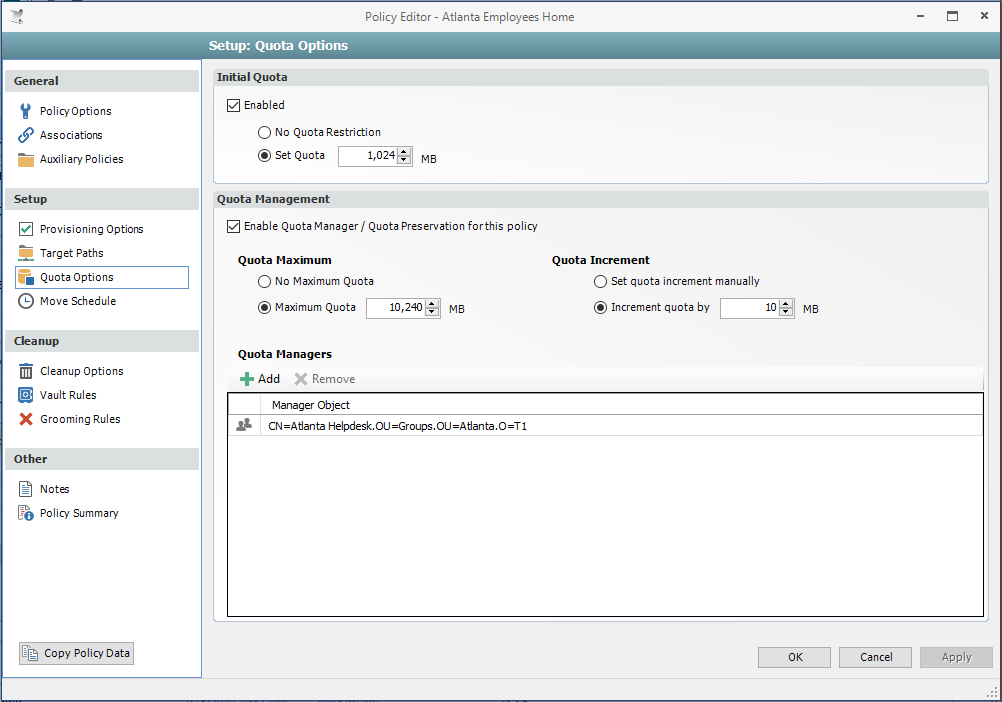The image size is (1002, 702).
Task: Click the Move Schedule clock icon
Action: click(26, 301)
